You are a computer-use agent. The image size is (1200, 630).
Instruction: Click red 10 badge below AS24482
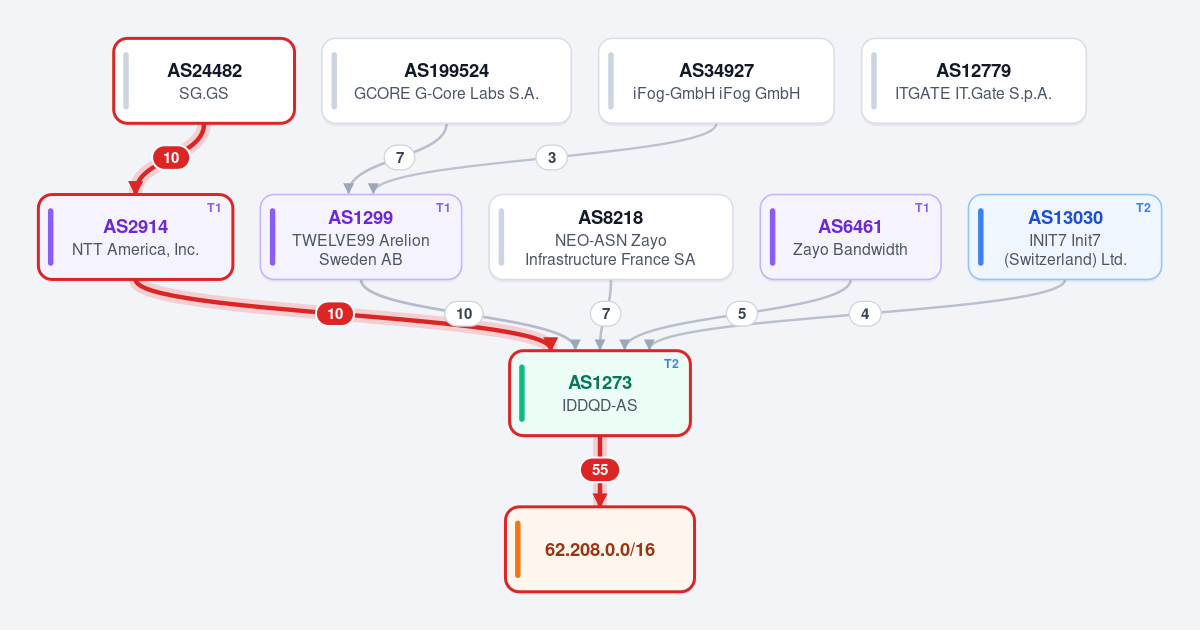tap(171, 158)
